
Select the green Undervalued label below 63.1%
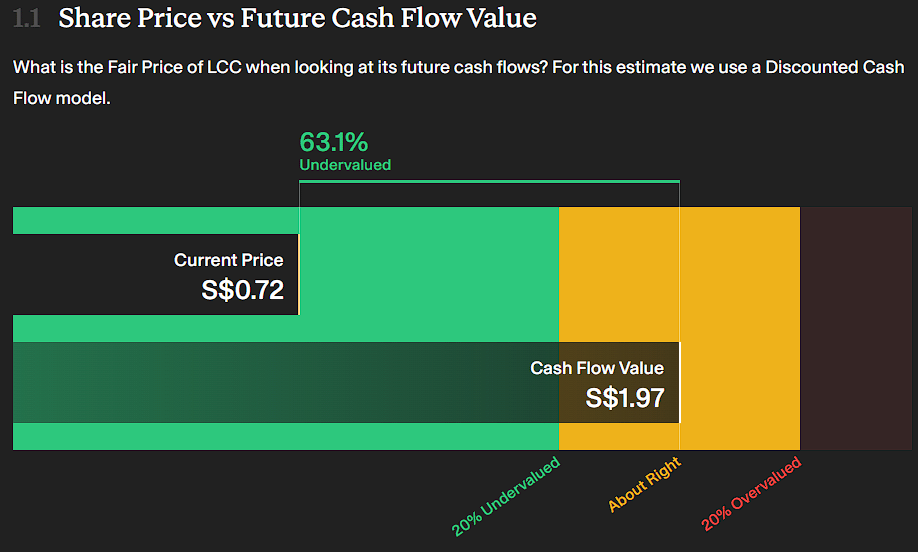coord(345,165)
